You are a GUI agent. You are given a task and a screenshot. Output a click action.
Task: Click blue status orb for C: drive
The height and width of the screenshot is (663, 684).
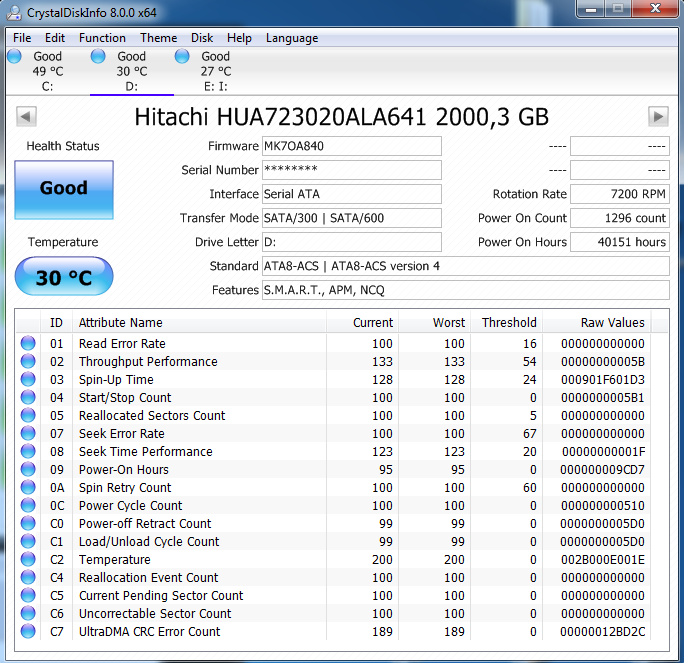[14, 56]
